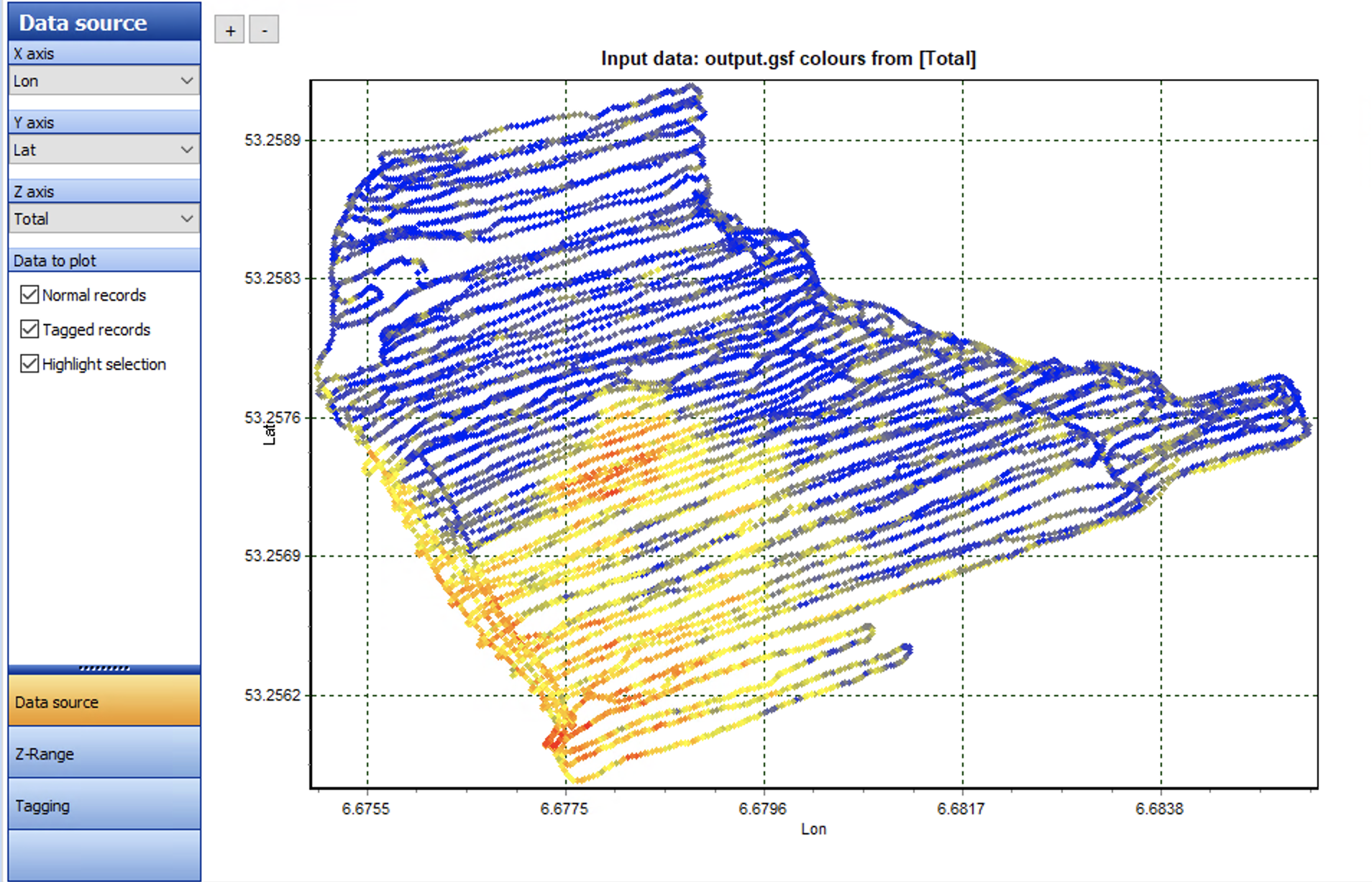Click the Lon label below the plot

813,829
